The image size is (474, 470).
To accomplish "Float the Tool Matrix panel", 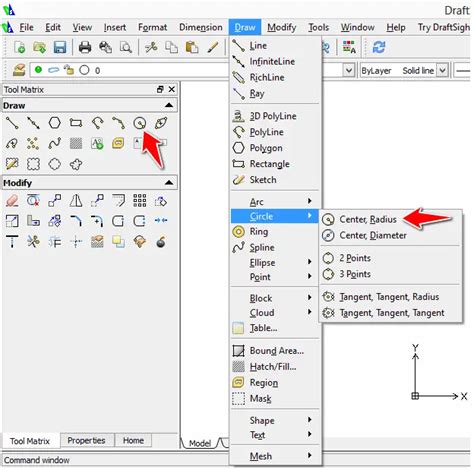I will pyautogui.click(x=160, y=89).
